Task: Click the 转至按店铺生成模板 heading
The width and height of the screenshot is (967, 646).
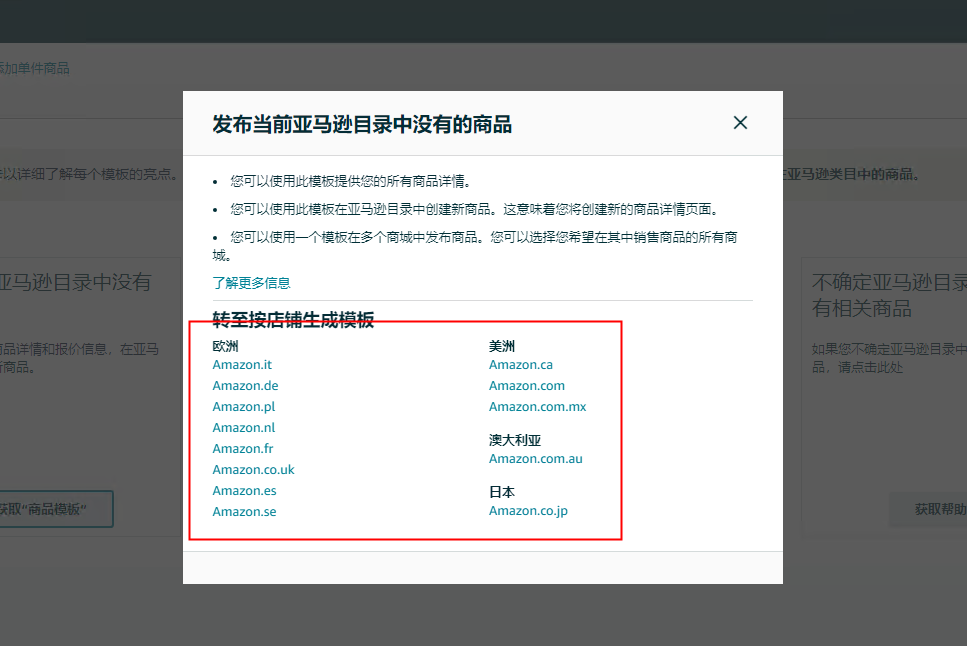Action: [293, 319]
